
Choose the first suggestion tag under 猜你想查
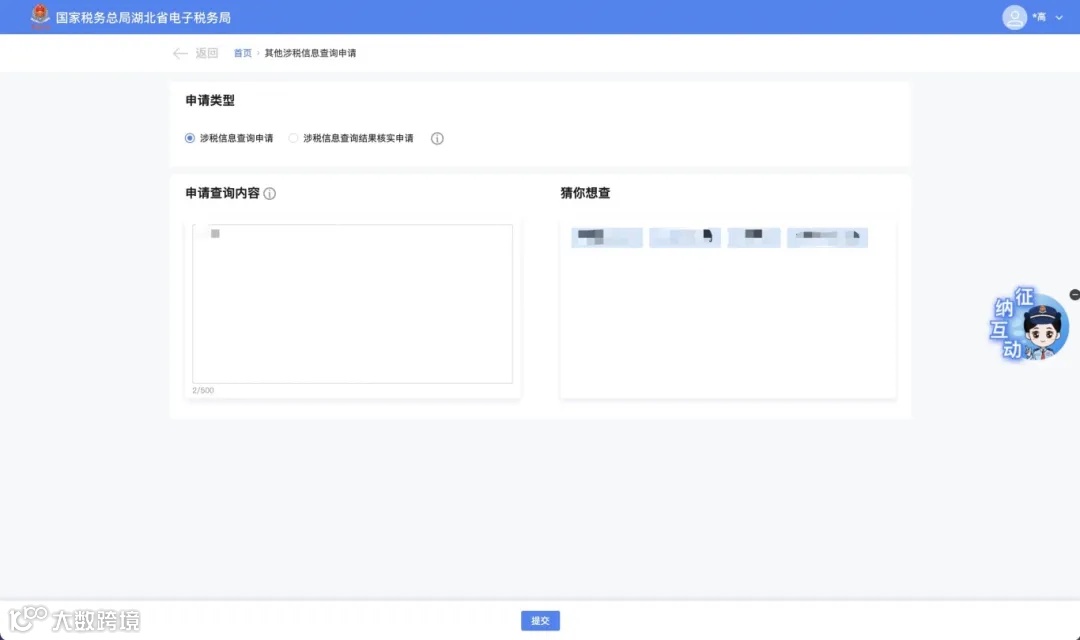click(607, 238)
